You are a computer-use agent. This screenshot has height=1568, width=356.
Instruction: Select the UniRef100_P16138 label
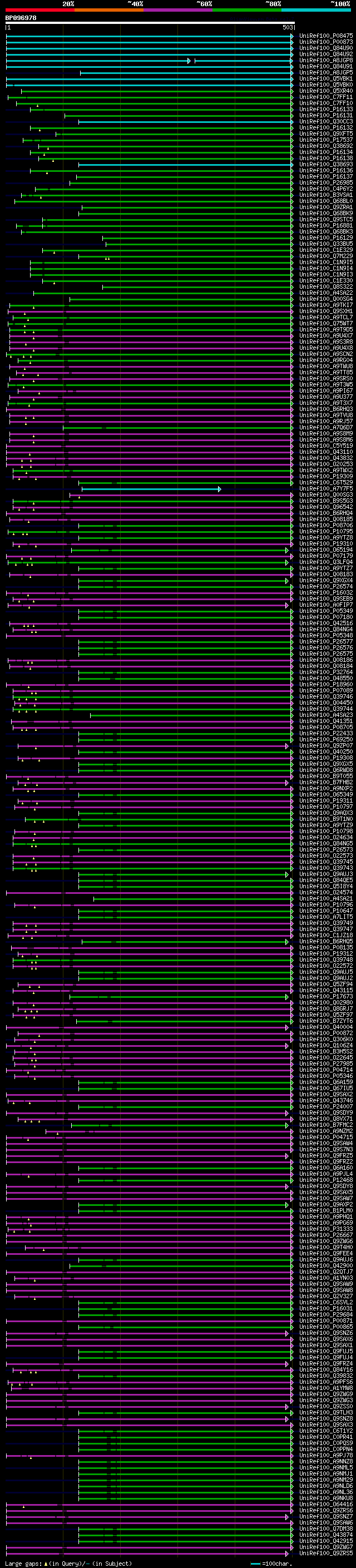pyautogui.click(x=326, y=159)
